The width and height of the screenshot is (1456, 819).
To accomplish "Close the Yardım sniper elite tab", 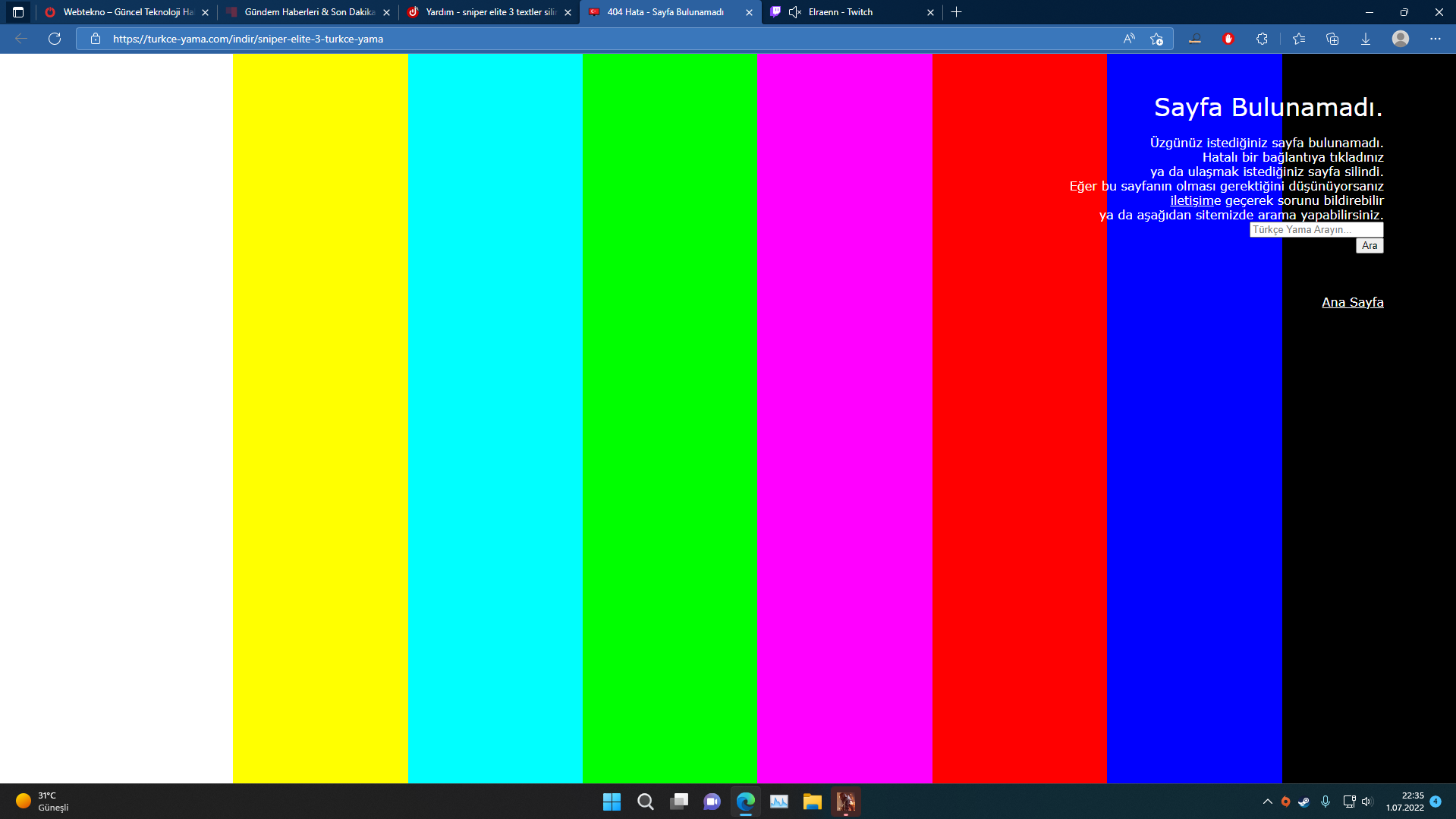I will point(568,12).
